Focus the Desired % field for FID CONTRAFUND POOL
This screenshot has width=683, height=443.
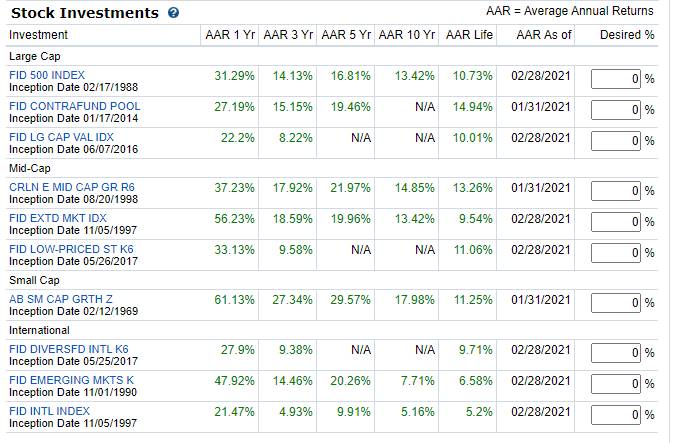click(616, 110)
